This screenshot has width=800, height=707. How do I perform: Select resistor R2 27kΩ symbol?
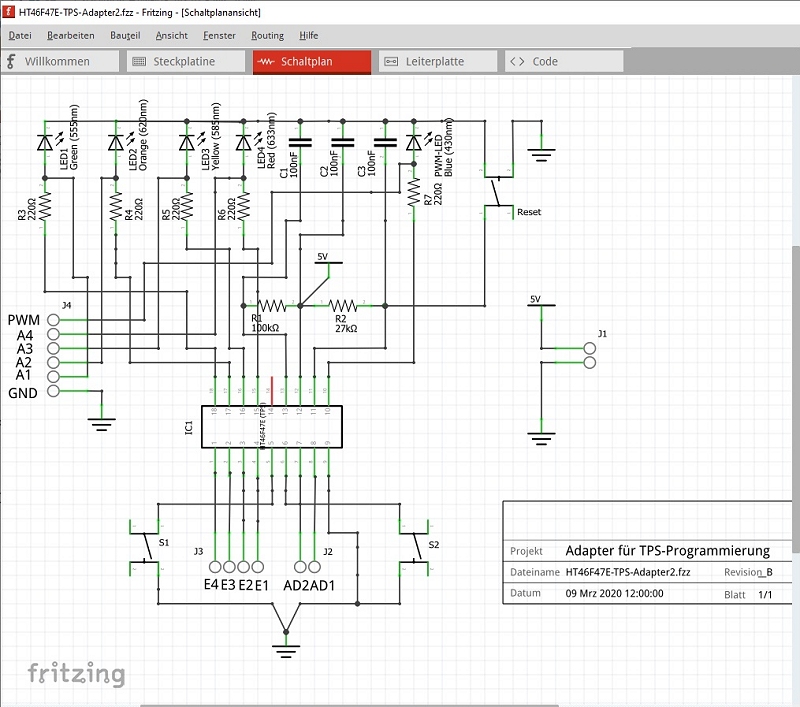coord(343,305)
